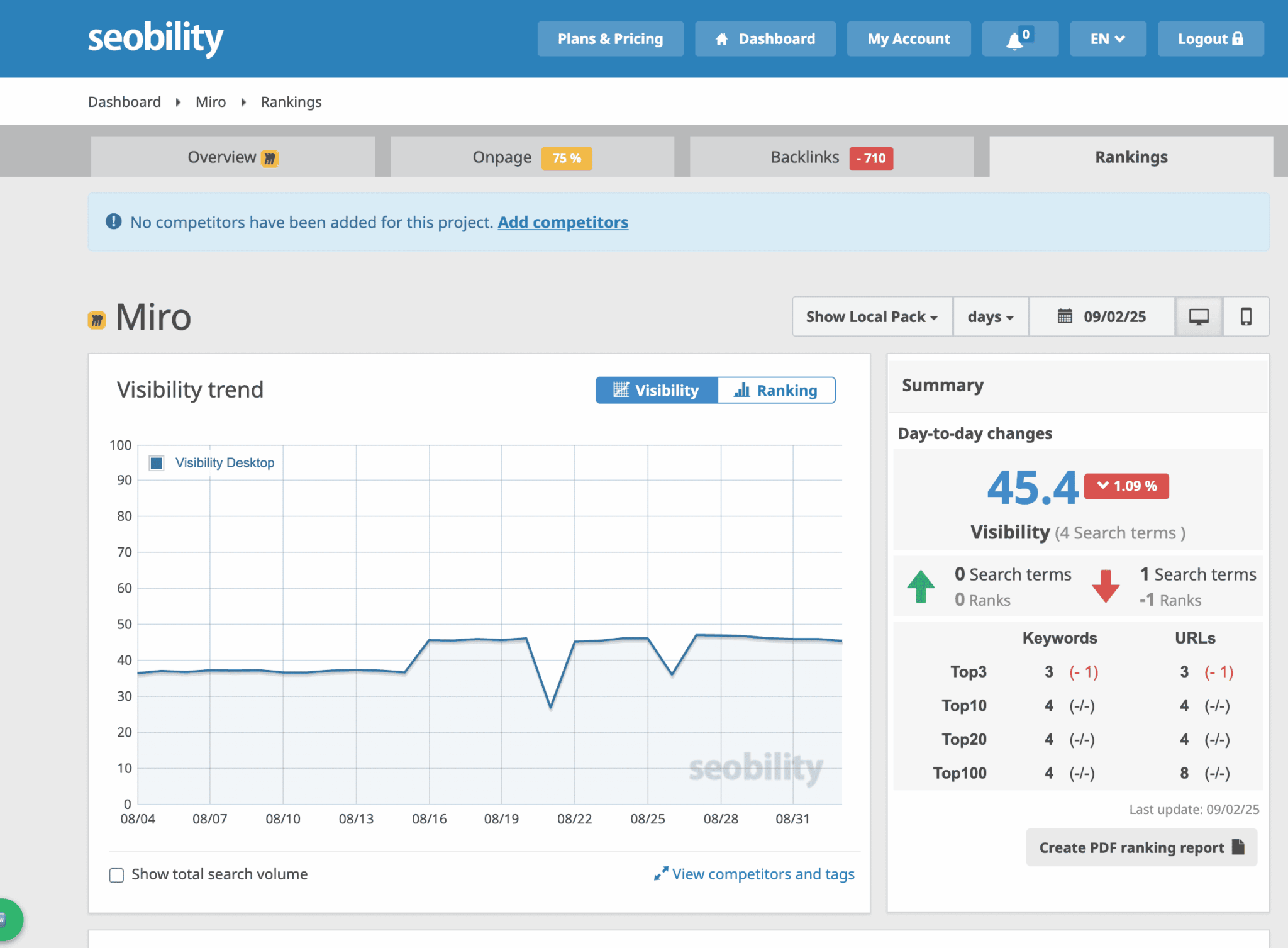This screenshot has width=1288, height=948.
Task: Select the desktop monitor icon
Action: pyautogui.click(x=1199, y=316)
